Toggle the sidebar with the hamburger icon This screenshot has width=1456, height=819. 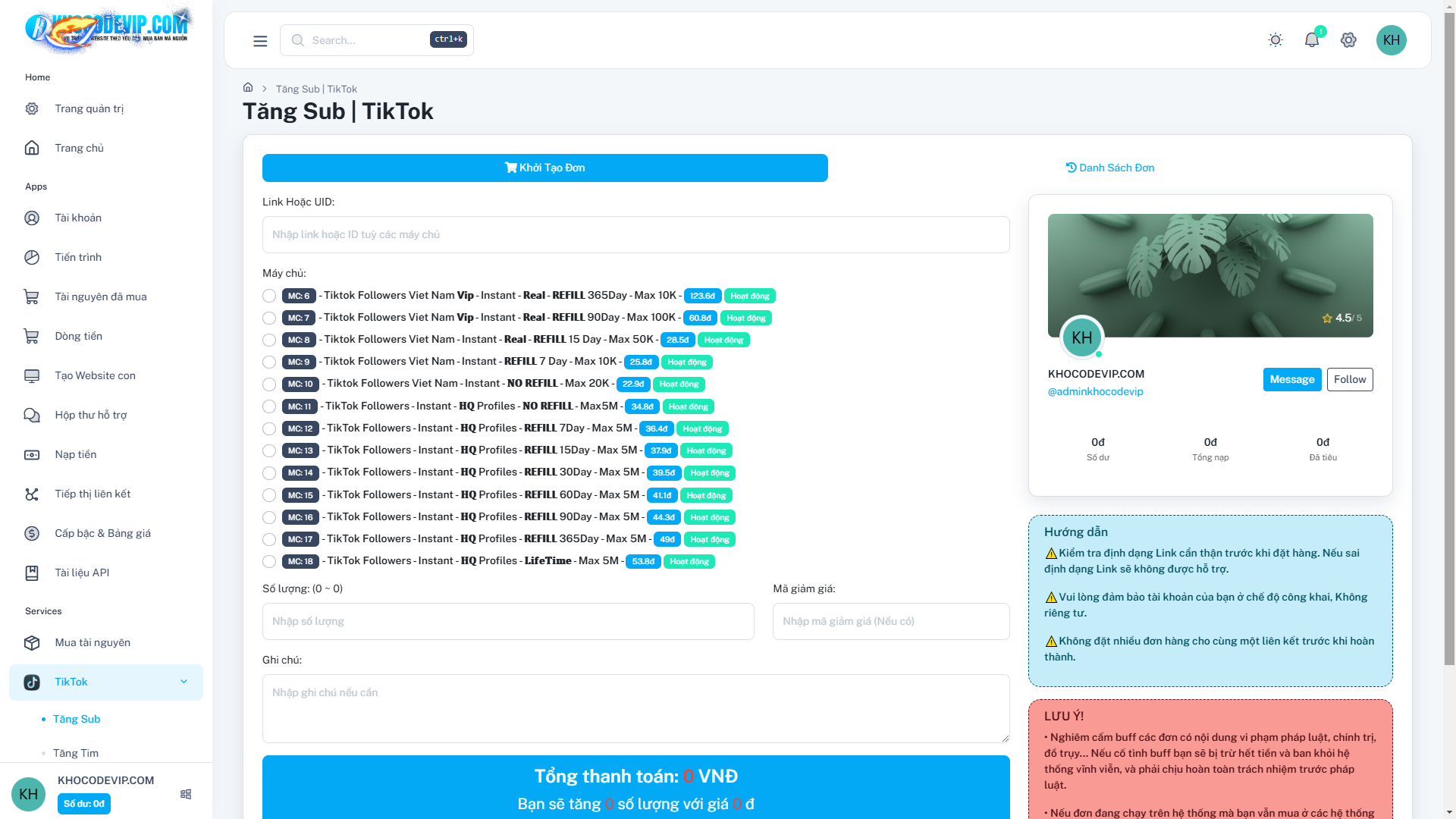tap(260, 40)
